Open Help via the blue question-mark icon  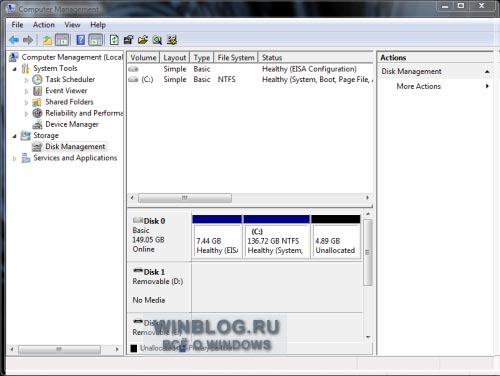[x=81, y=40]
